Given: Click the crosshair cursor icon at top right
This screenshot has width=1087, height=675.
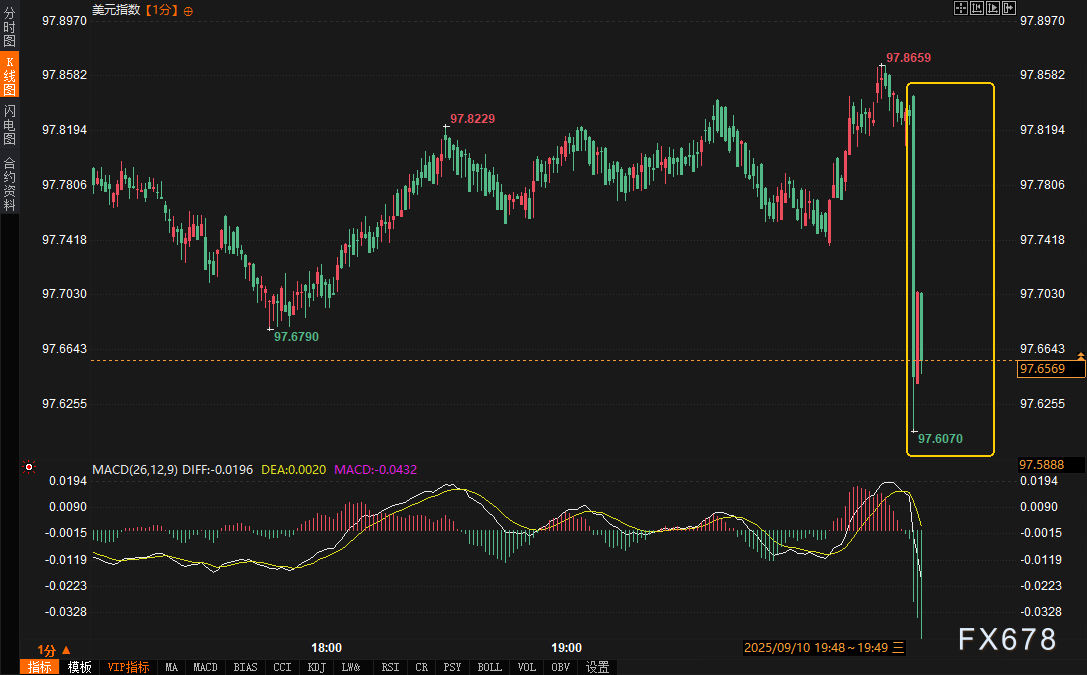Looking at the screenshot, I should coord(961,9).
